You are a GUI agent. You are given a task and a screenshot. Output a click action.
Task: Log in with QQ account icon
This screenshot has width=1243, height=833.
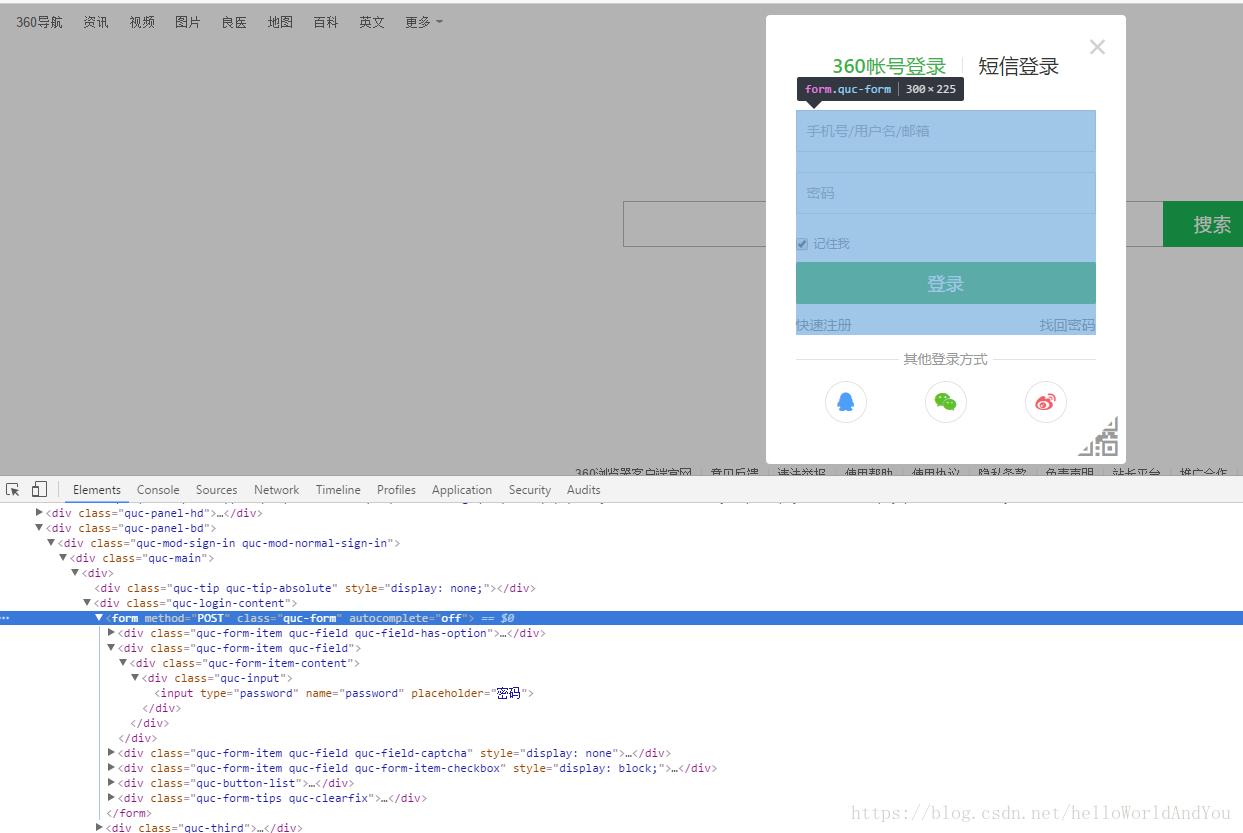846,402
